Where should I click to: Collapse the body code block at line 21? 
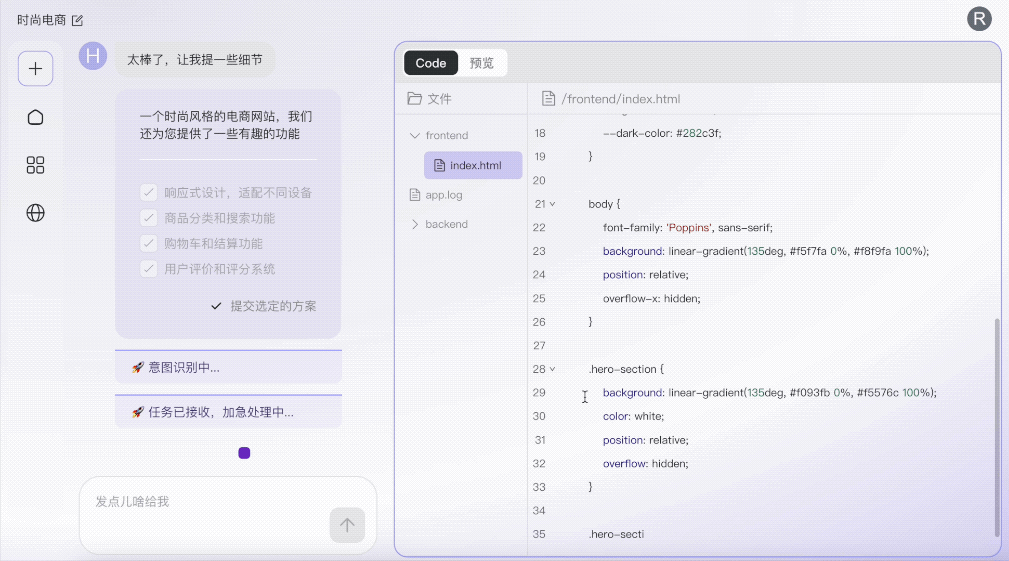552,204
